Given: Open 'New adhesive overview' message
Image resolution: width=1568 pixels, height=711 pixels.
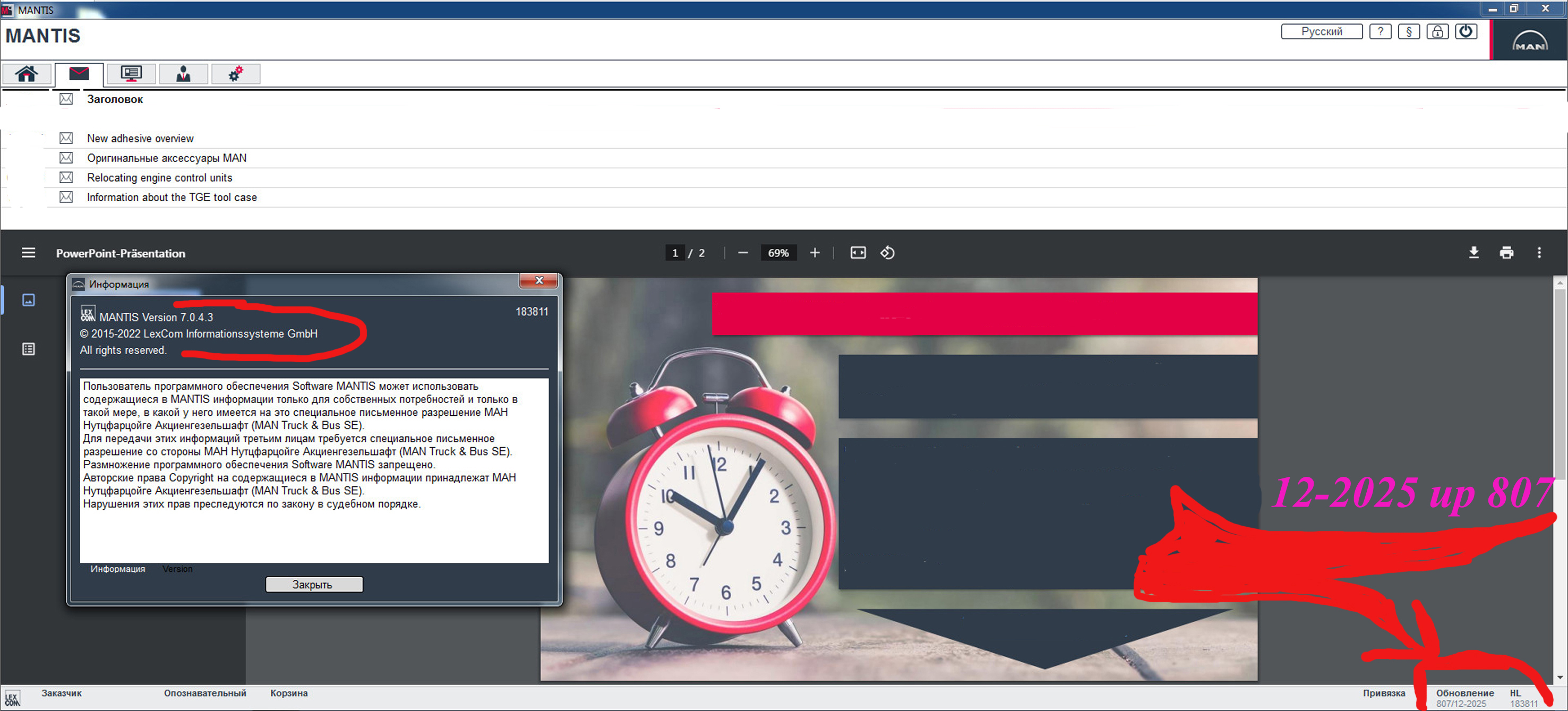Looking at the screenshot, I should [x=140, y=138].
